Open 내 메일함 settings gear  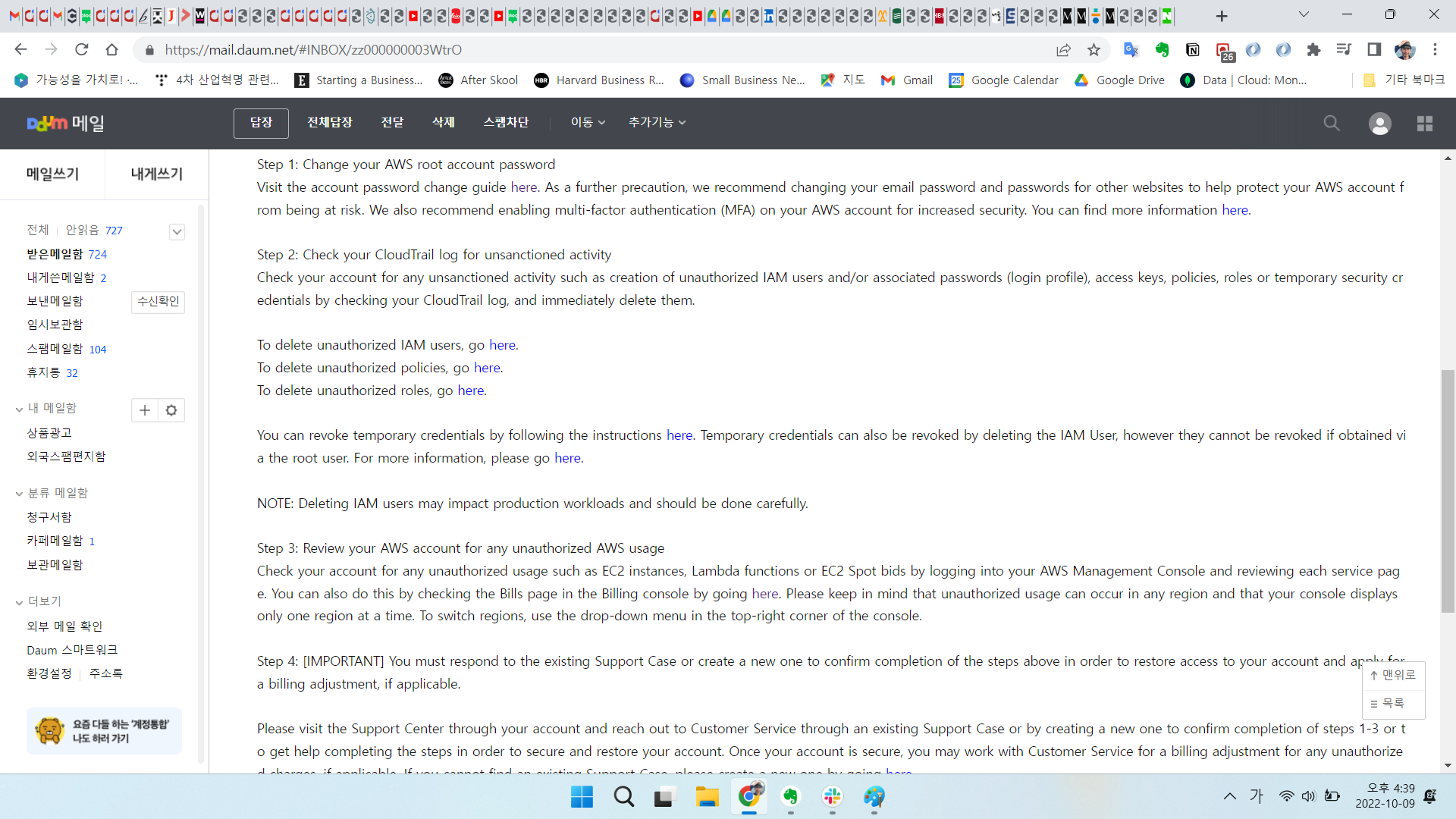tap(171, 410)
